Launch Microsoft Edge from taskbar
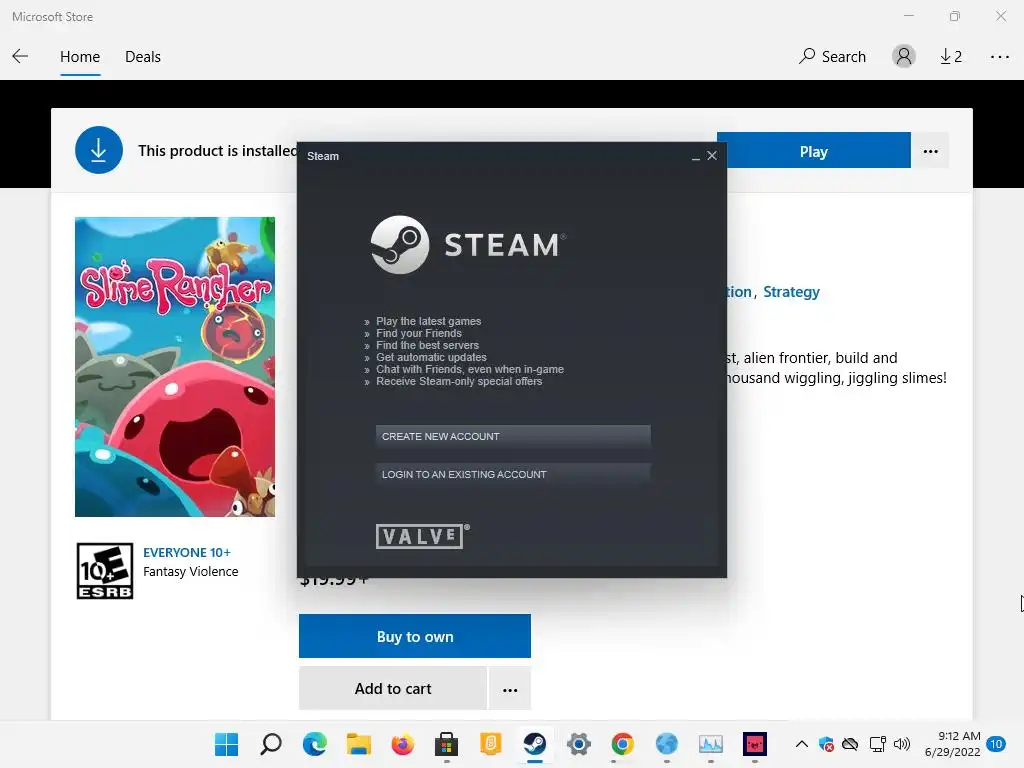The image size is (1024, 768). click(315, 744)
